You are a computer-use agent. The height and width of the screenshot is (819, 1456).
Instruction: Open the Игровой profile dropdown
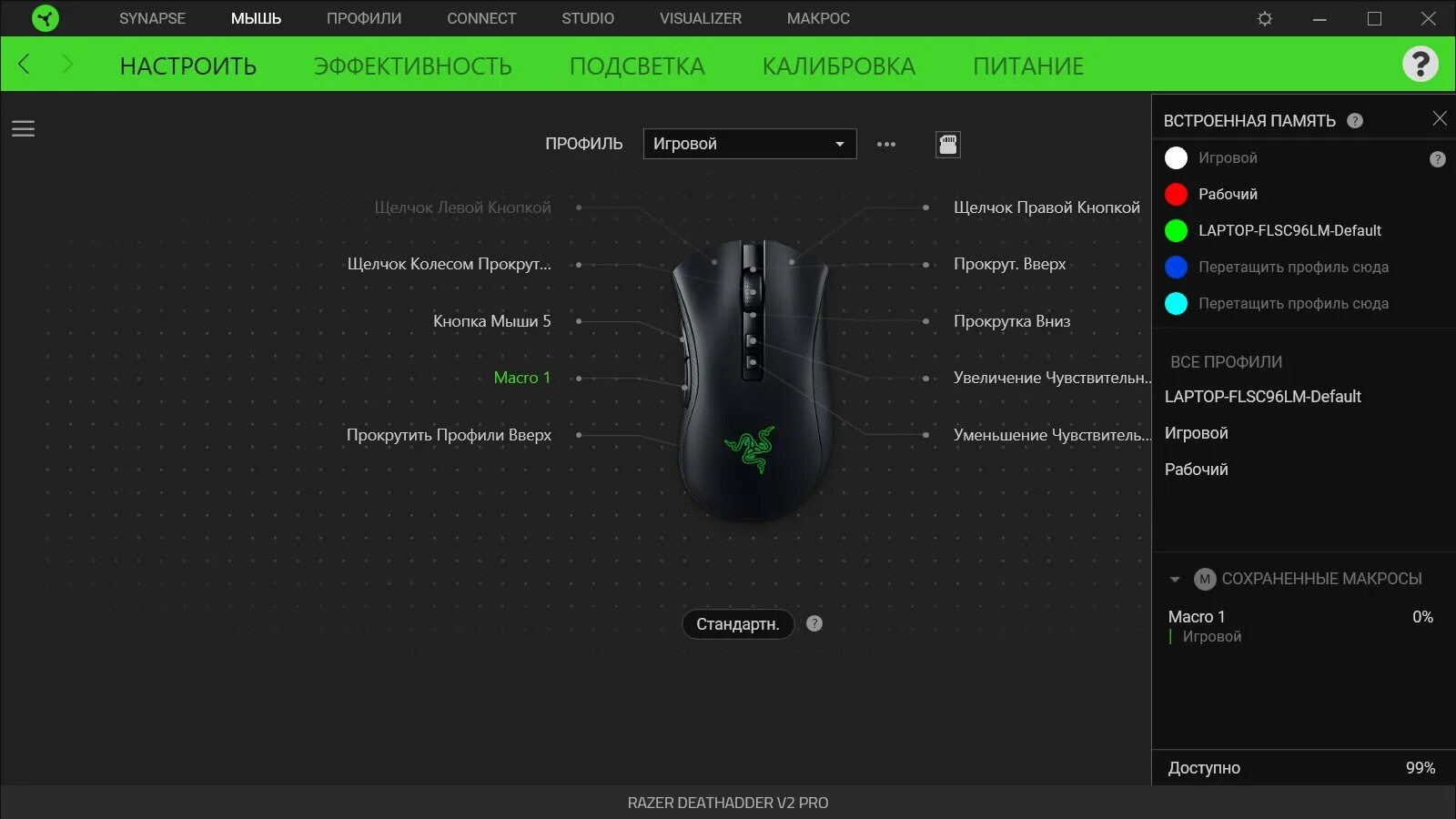750,144
